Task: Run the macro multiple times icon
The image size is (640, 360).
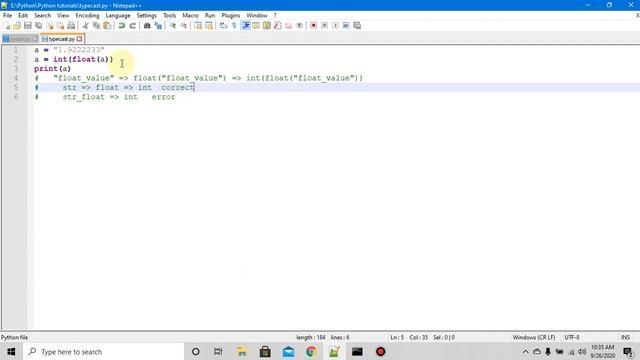Action: coord(346,26)
